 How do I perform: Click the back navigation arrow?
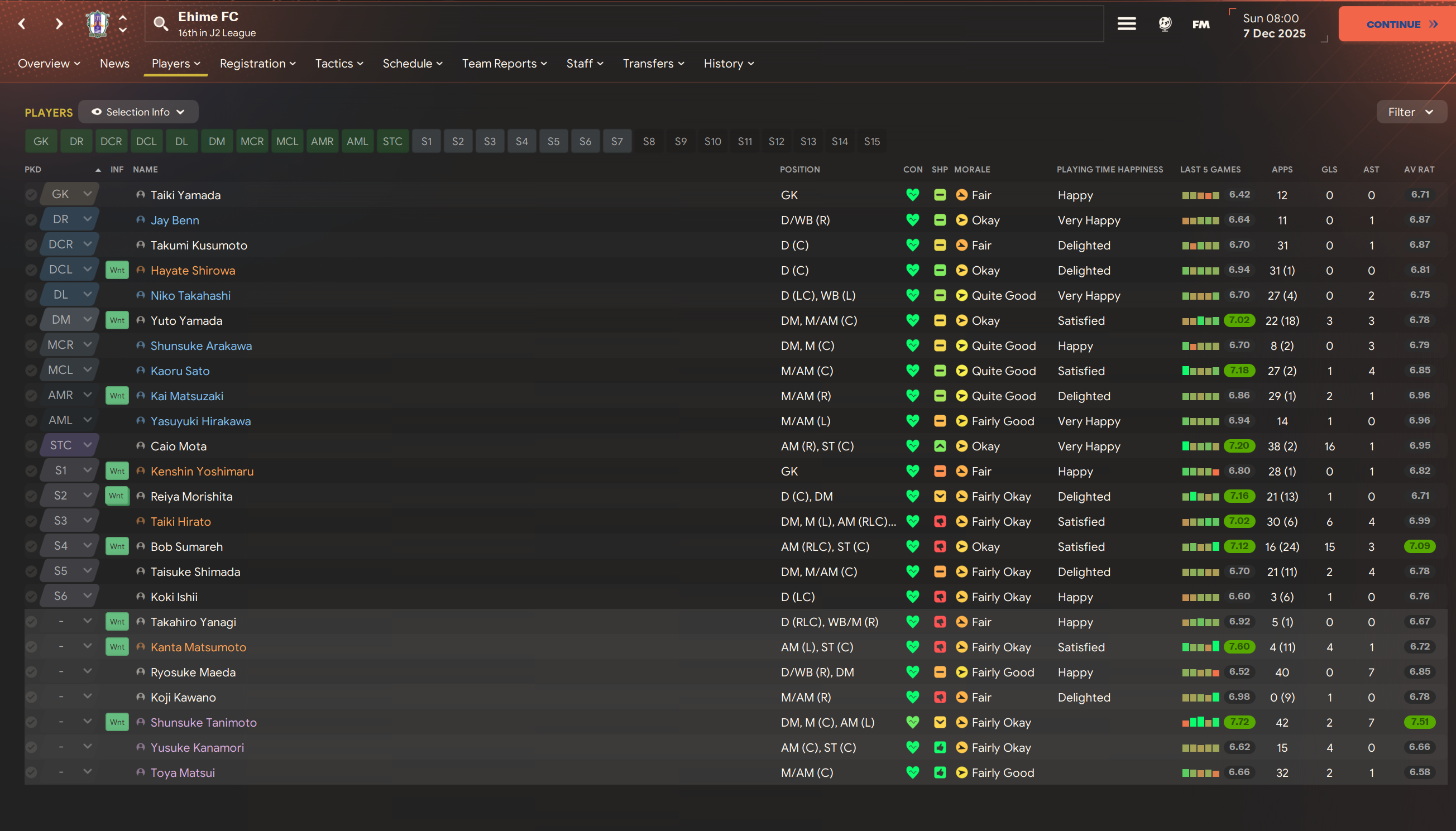[x=22, y=23]
